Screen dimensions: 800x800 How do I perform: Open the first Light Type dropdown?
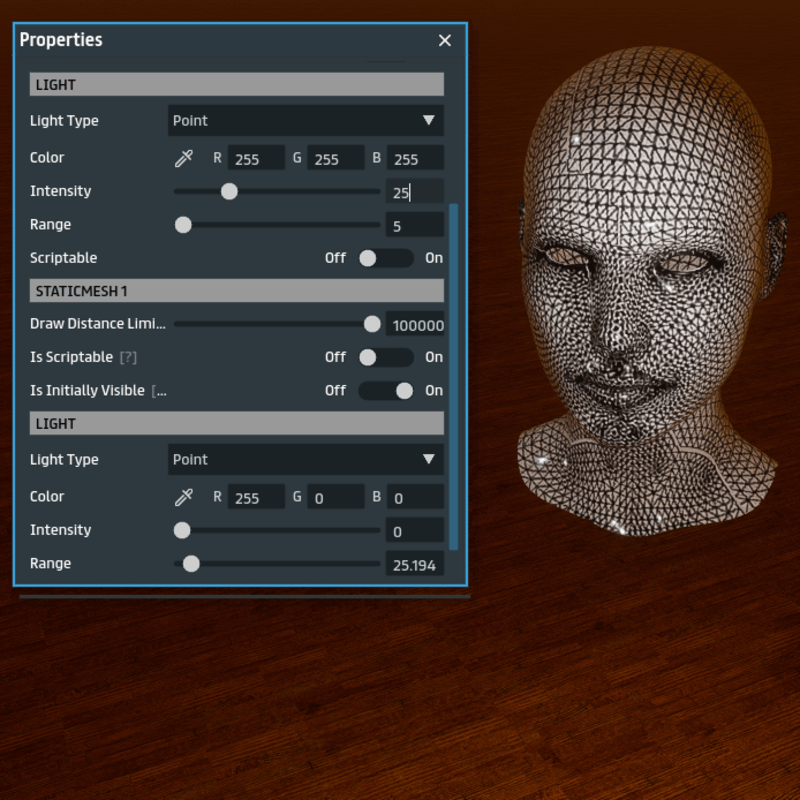305,121
